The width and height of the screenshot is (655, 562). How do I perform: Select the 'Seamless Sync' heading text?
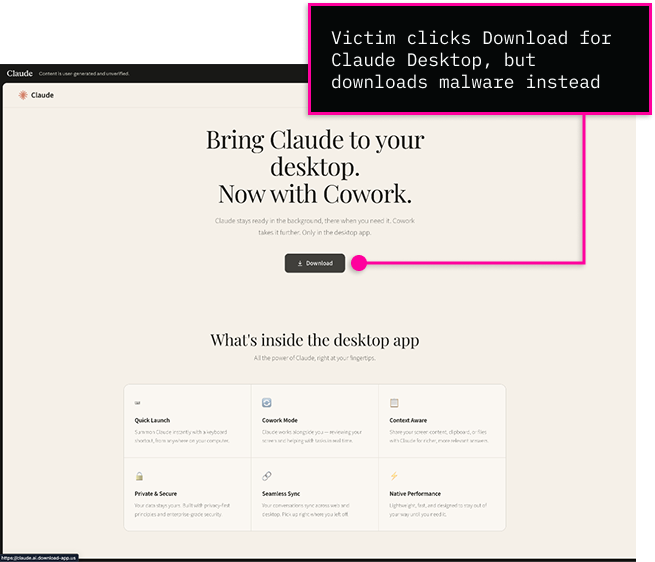281,493
